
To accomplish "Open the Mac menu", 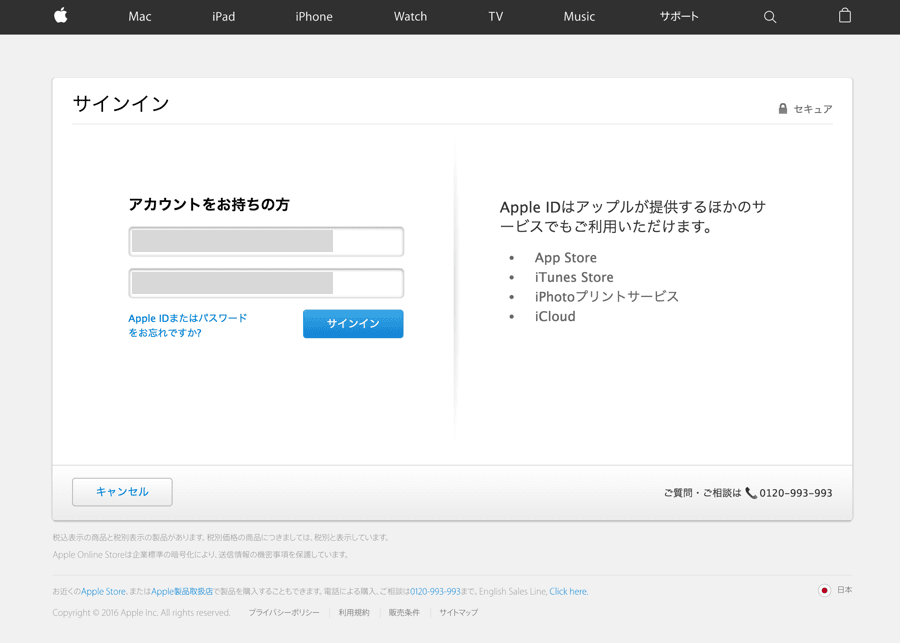I will pyautogui.click(x=139, y=17).
